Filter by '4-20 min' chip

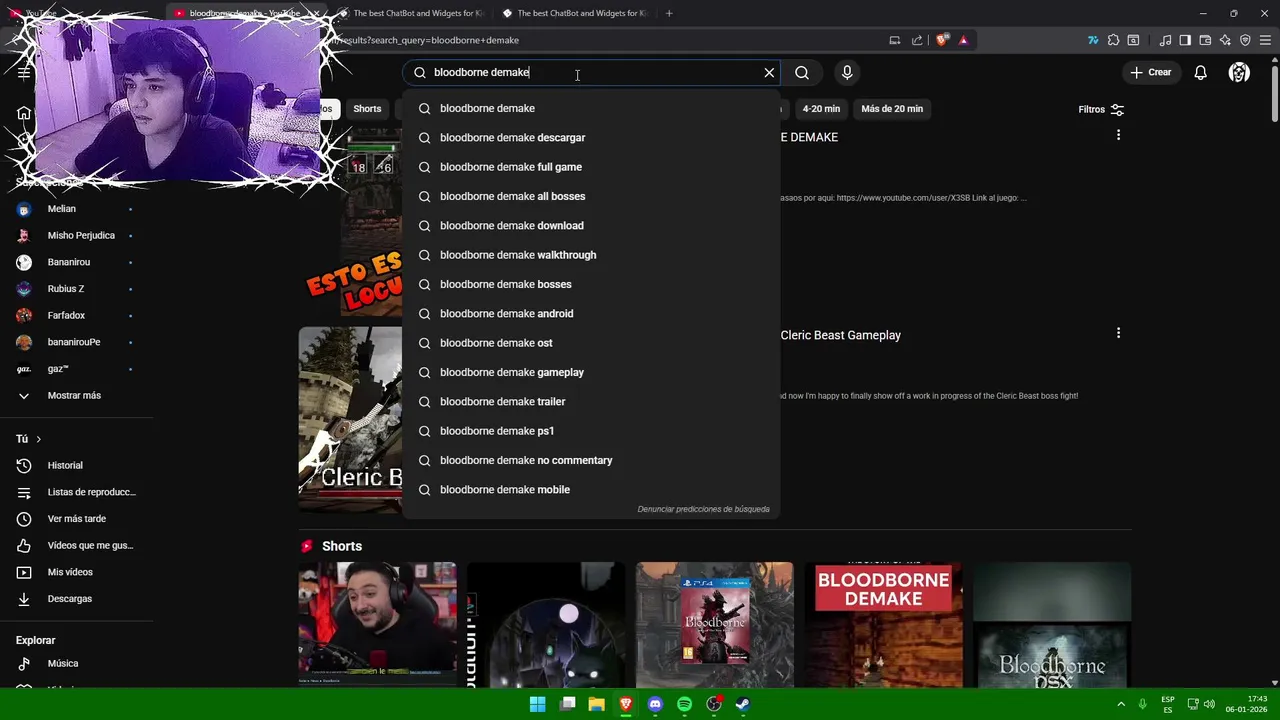point(821,108)
